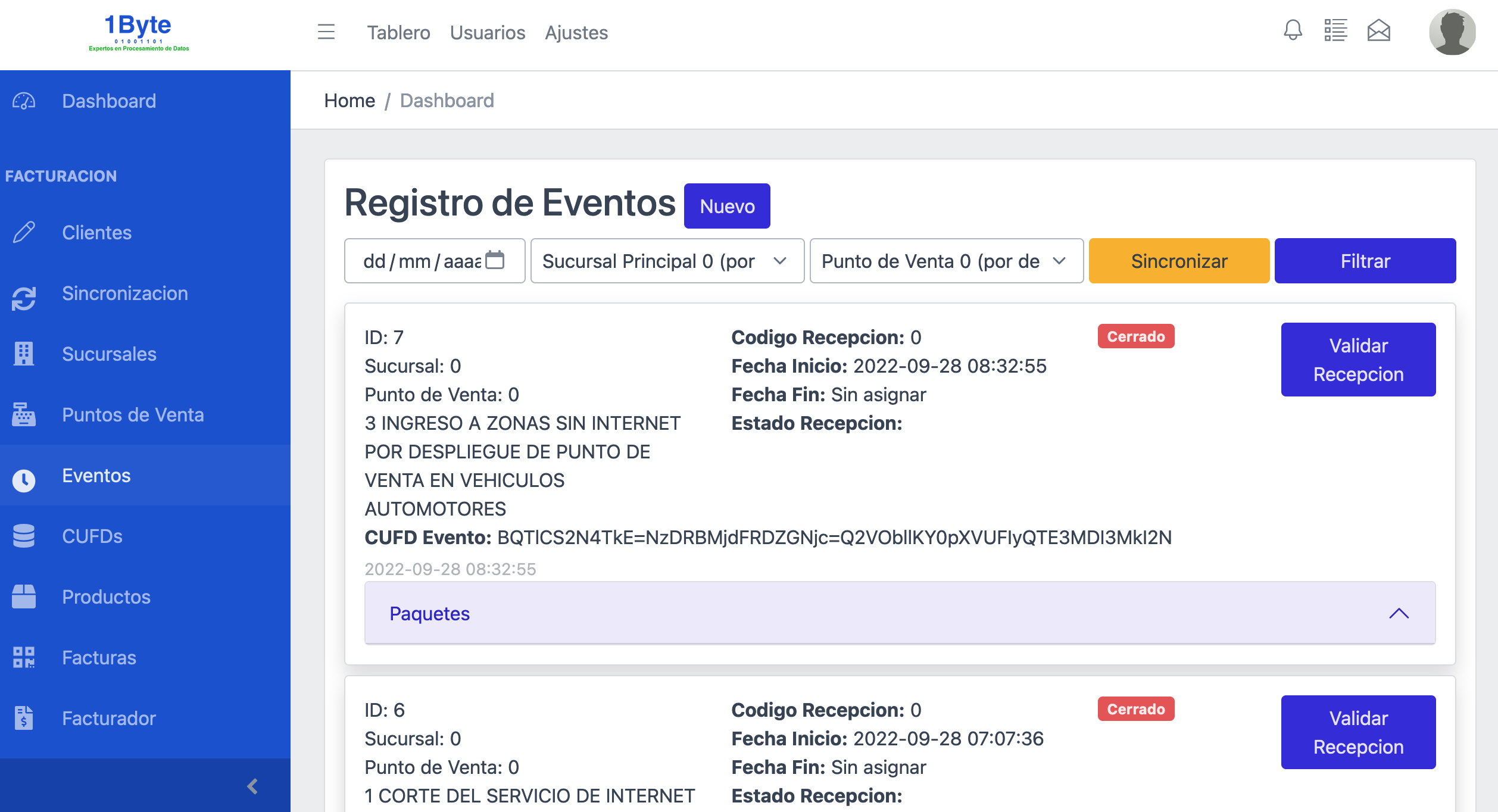The width and height of the screenshot is (1498, 812).
Task: Click the notification bell icon
Action: (x=1292, y=30)
